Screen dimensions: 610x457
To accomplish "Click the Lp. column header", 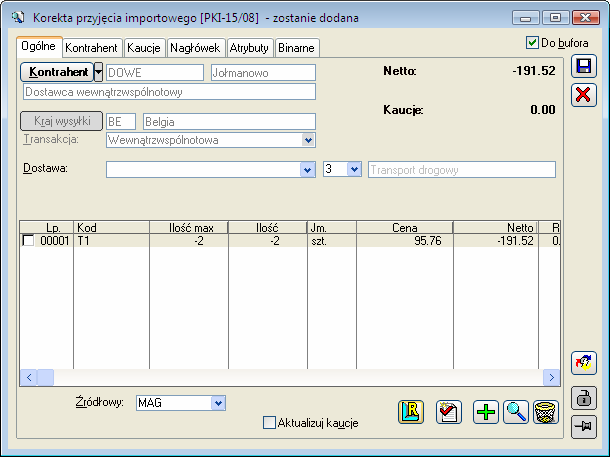I will point(47,228).
